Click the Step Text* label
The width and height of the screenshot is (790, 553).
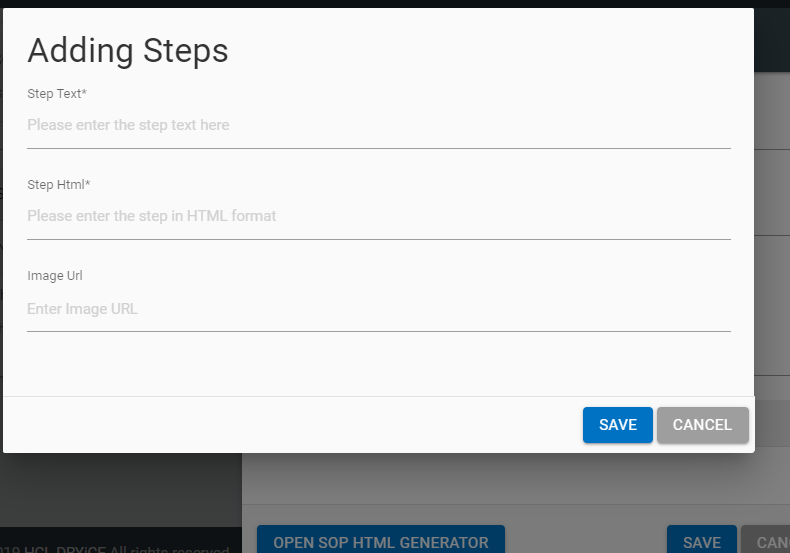[57, 94]
